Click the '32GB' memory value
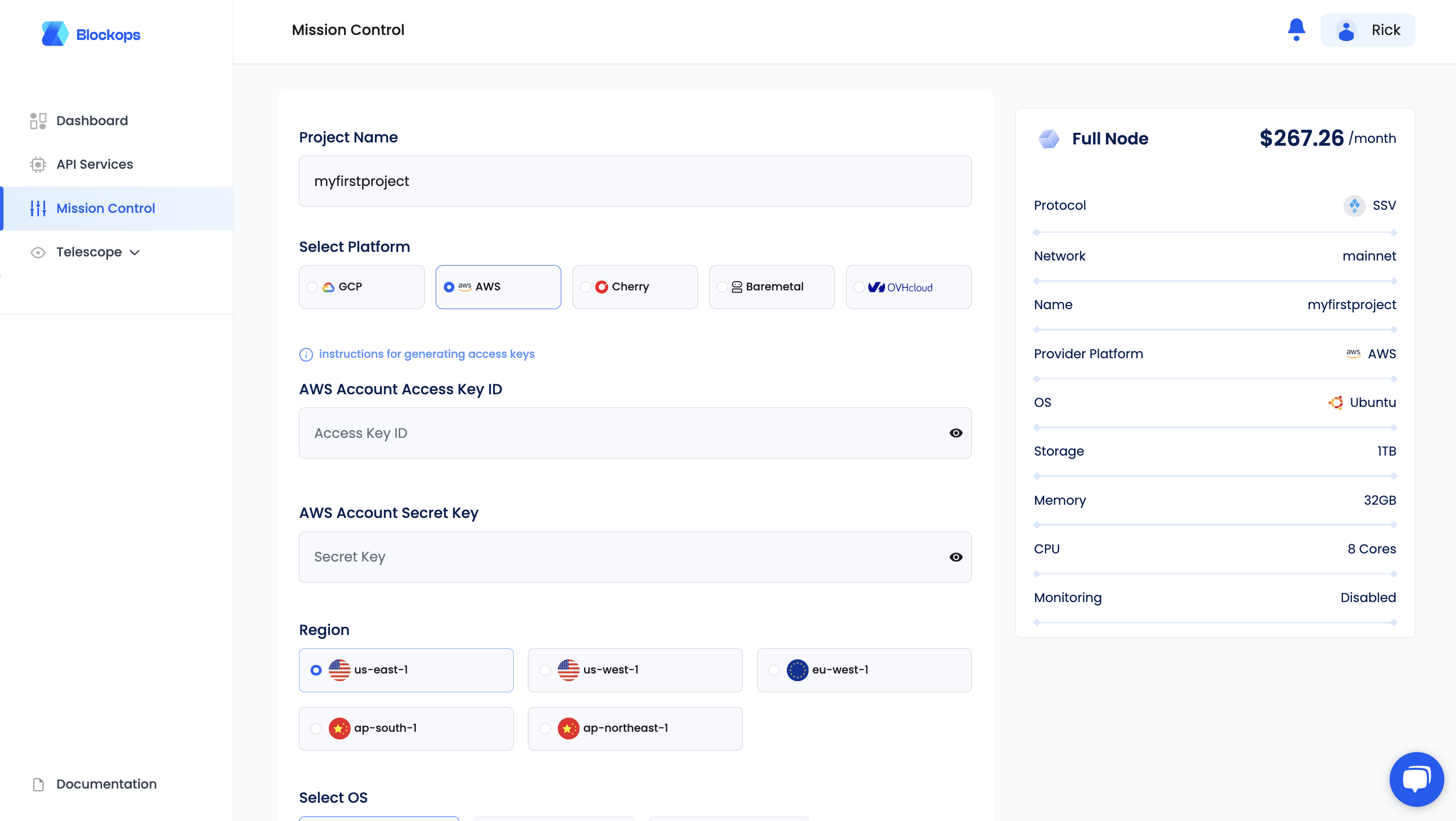1456x821 pixels. 1380,500
